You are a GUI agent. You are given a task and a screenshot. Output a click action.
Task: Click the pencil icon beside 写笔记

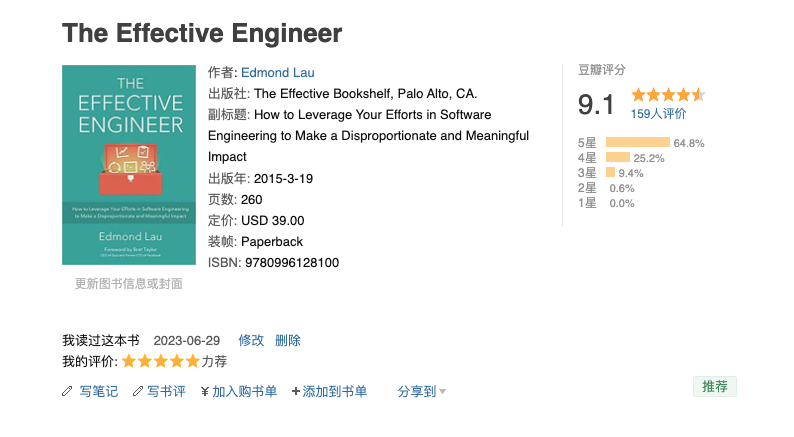pyautogui.click(x=67, y=392)
